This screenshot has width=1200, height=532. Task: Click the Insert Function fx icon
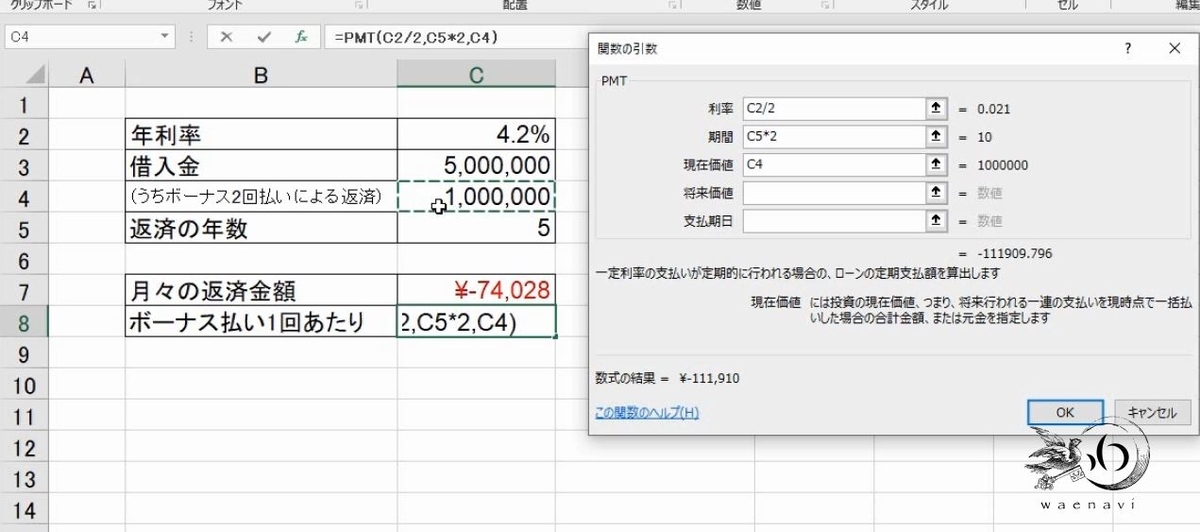pos(300,37)
